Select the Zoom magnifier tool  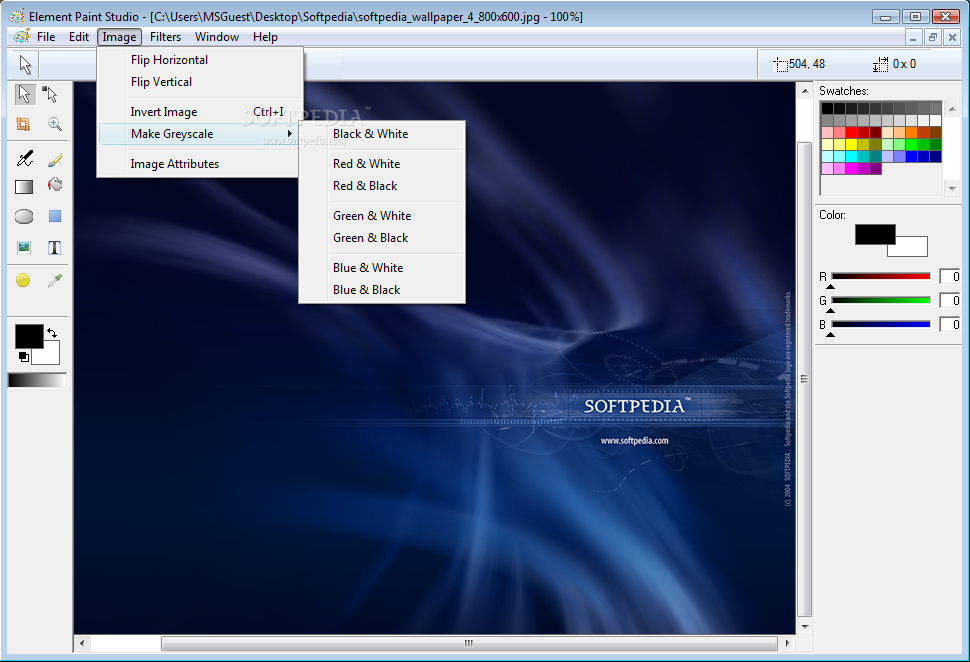54,124
